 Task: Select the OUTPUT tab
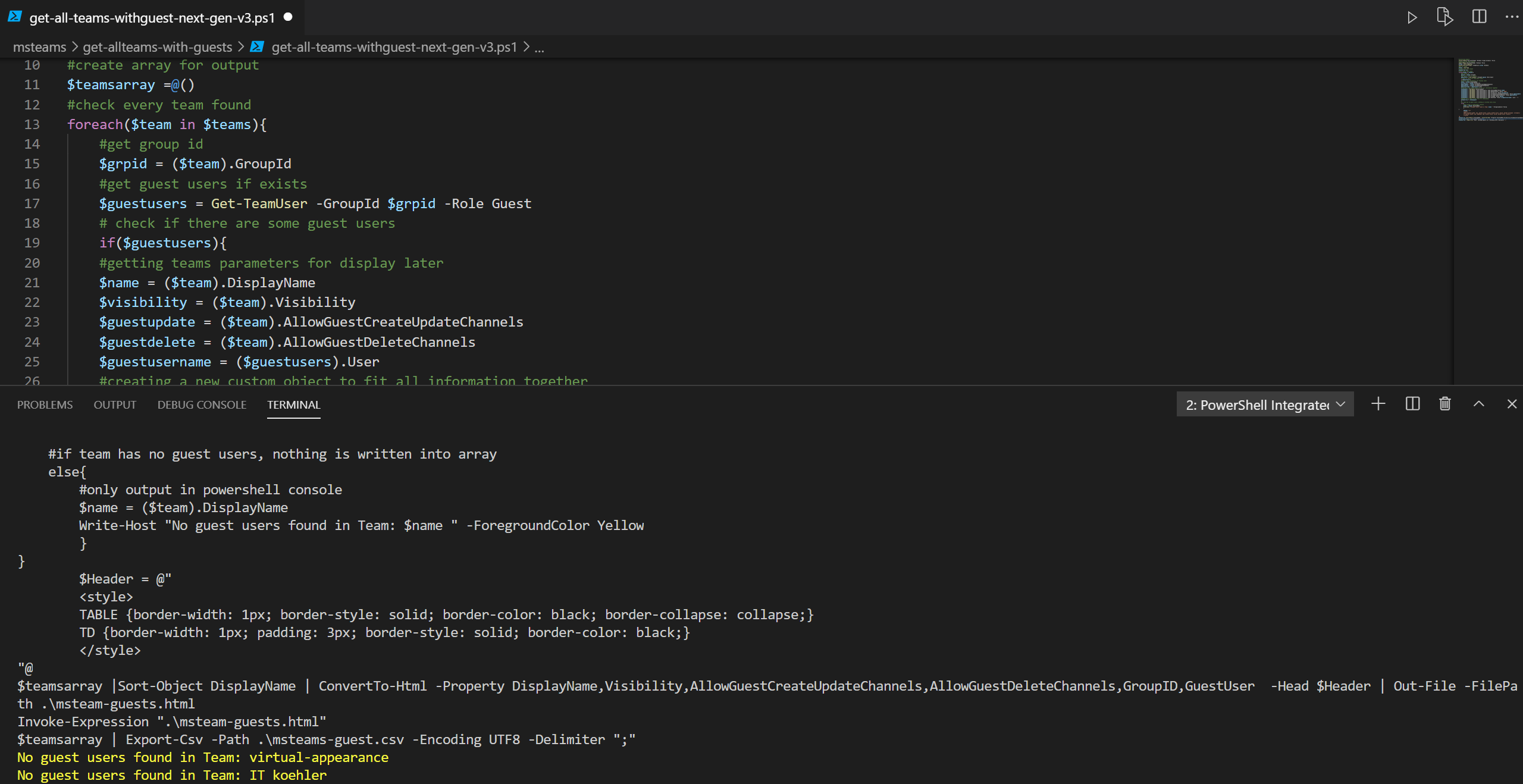pyautogui.click(x=114, y=404)
